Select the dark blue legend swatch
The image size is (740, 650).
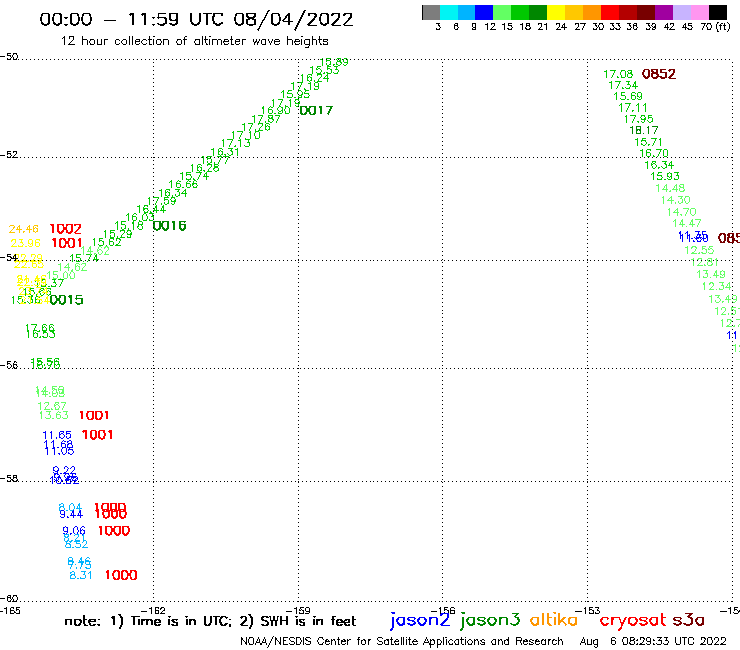(484, 12)
